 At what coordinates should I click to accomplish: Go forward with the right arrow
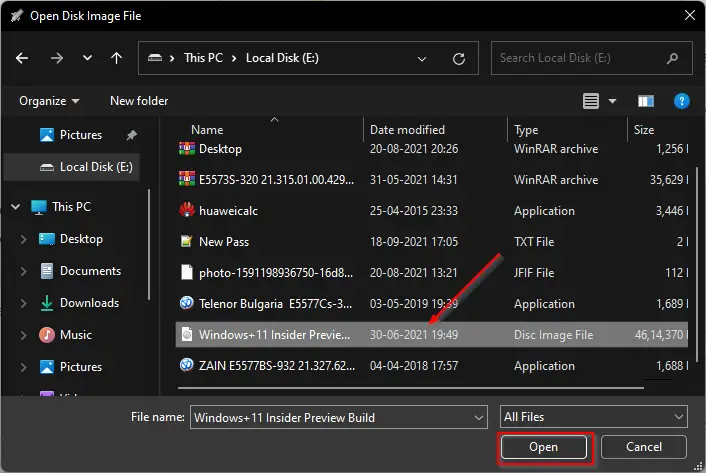coord(57,58)
